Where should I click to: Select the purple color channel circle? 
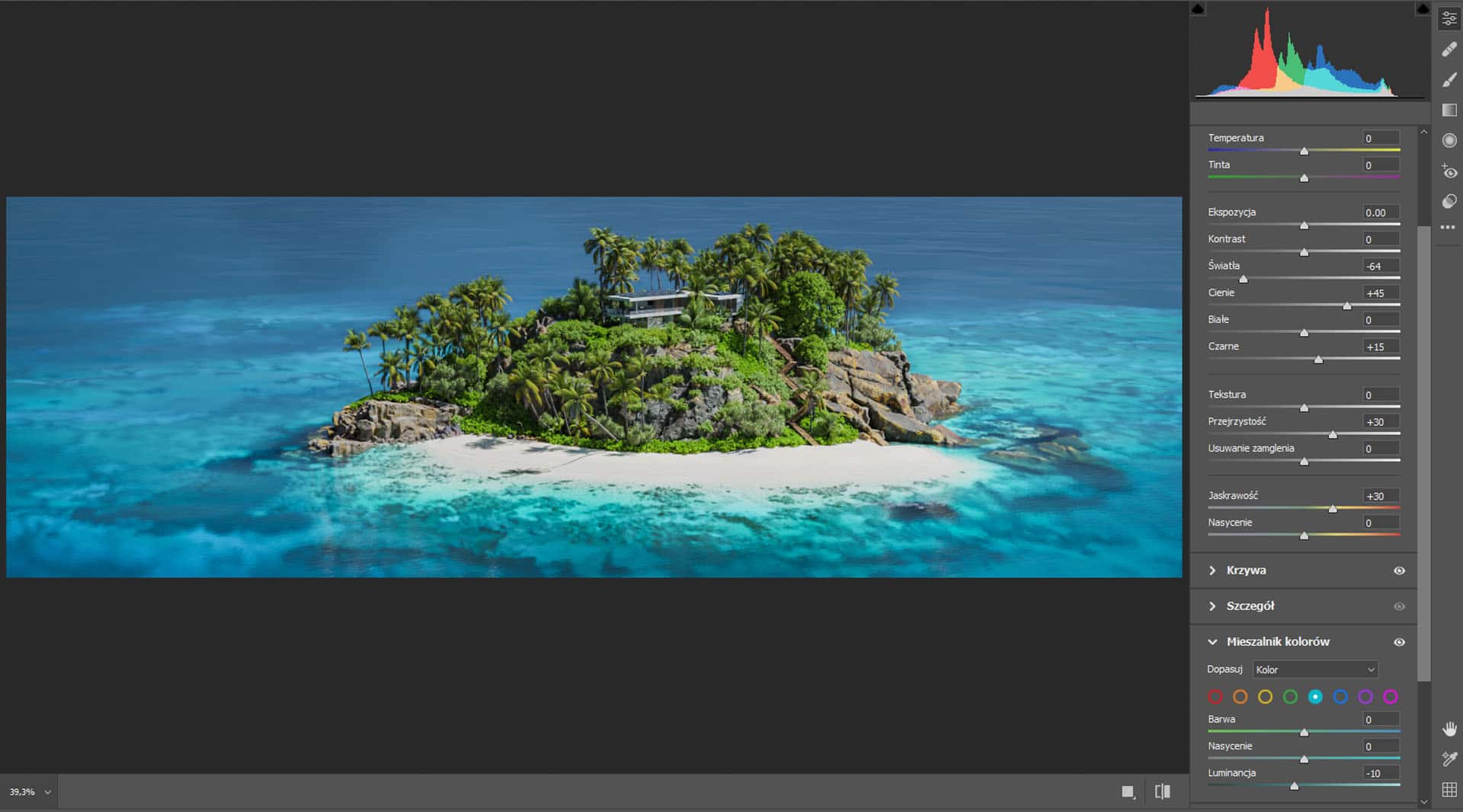click(1365, 696)
